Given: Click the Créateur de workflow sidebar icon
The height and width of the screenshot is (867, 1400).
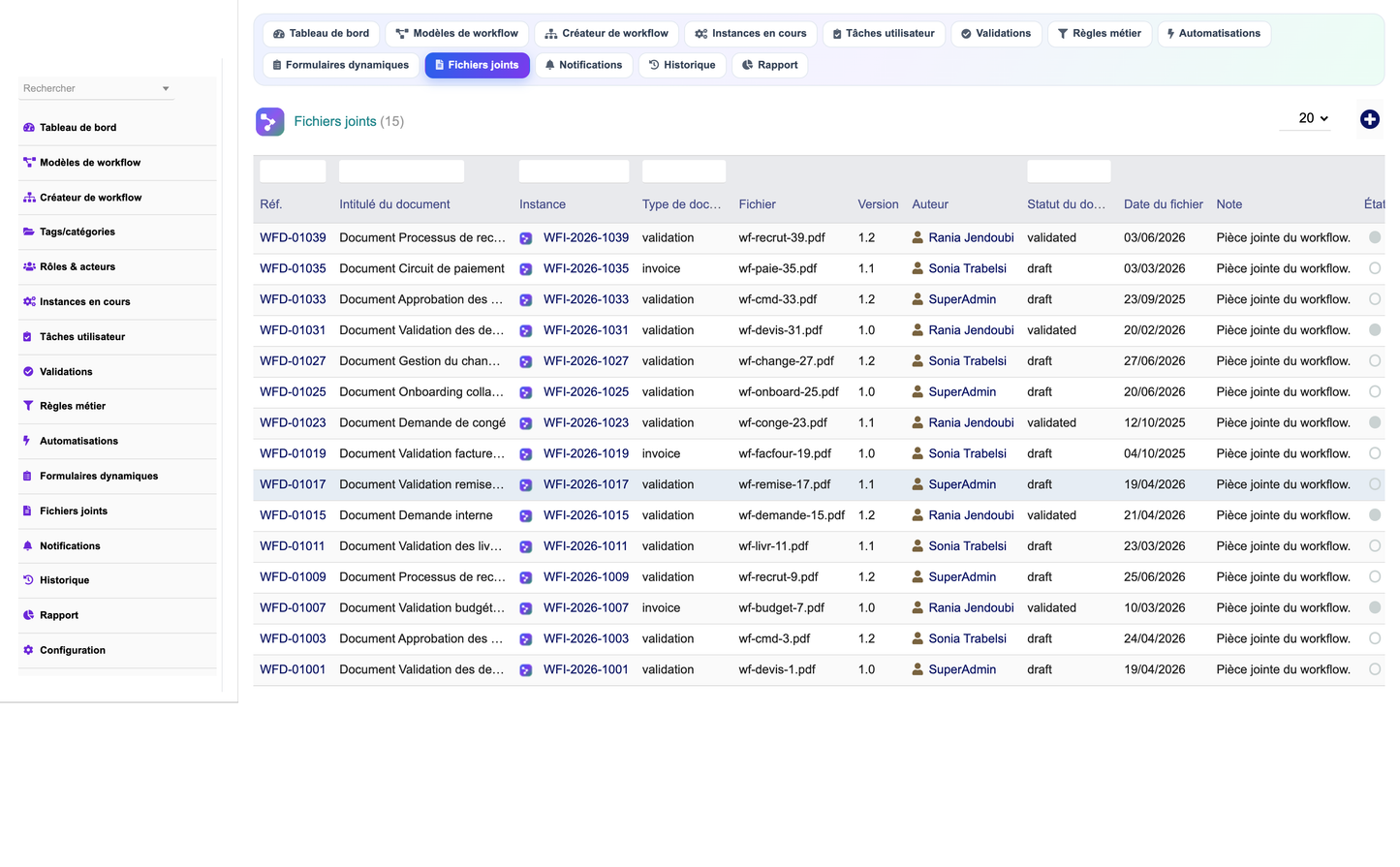Looking at the screenshot, I should pyautogui.click(x=28, y=198).
